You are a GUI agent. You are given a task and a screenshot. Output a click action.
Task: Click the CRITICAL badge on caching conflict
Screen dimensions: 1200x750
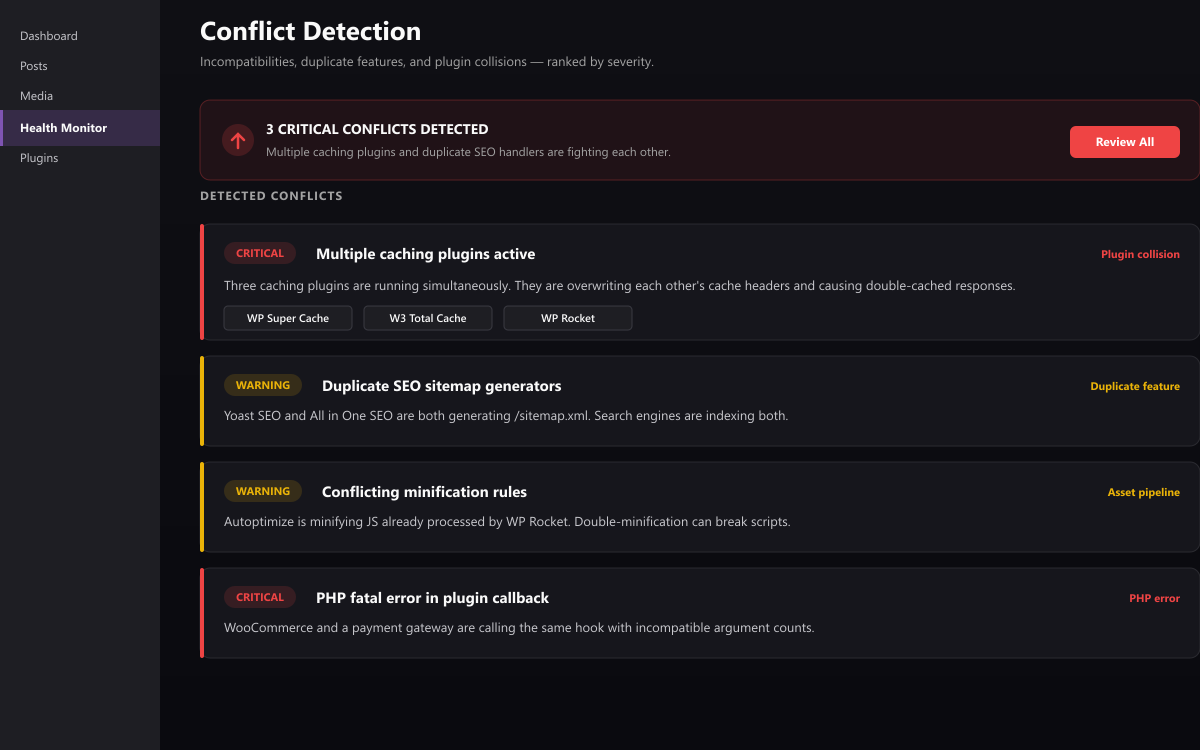point(260,253)
